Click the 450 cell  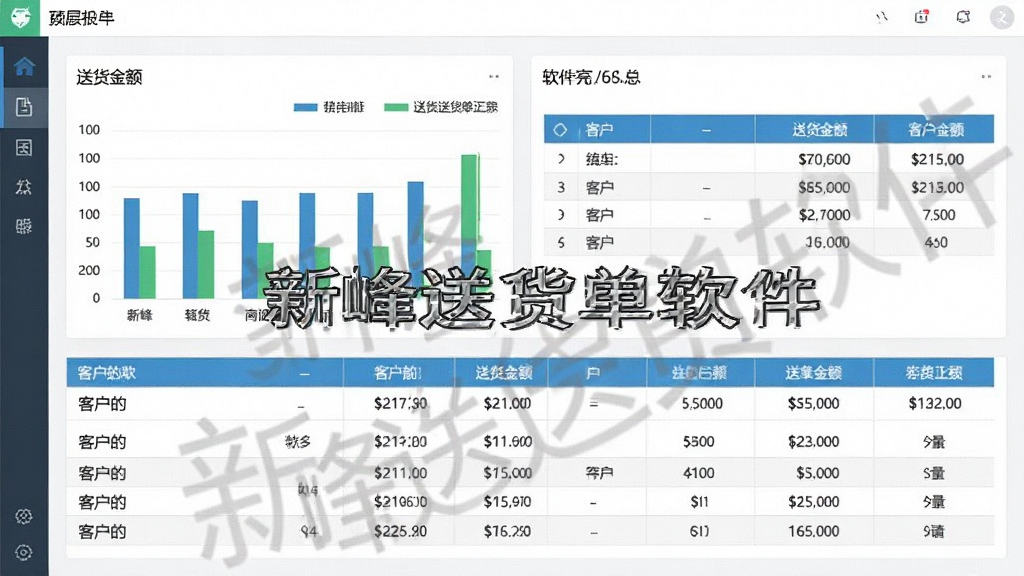(936, 242)
